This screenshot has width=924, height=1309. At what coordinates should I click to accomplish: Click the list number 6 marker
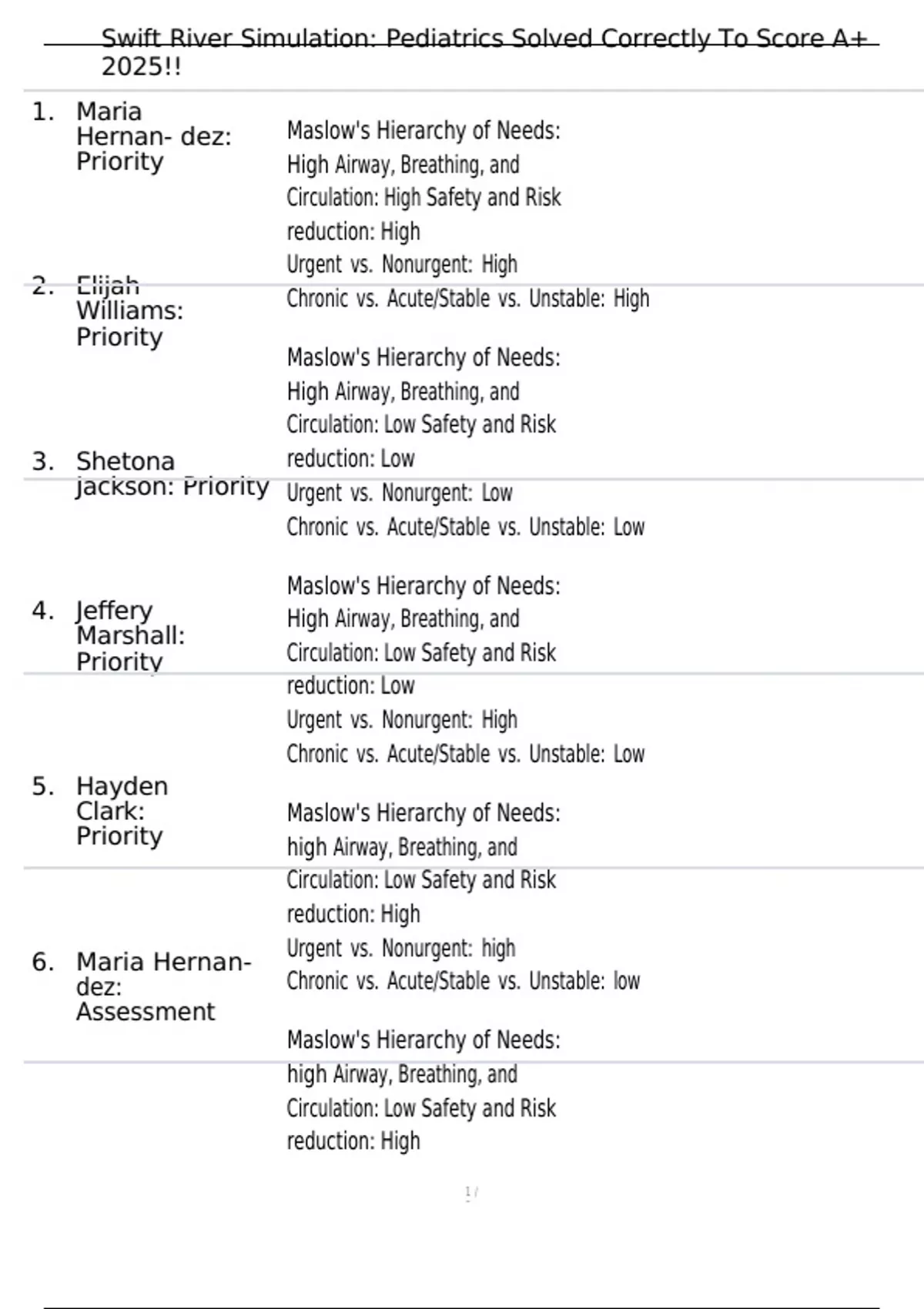pos(43,962)
